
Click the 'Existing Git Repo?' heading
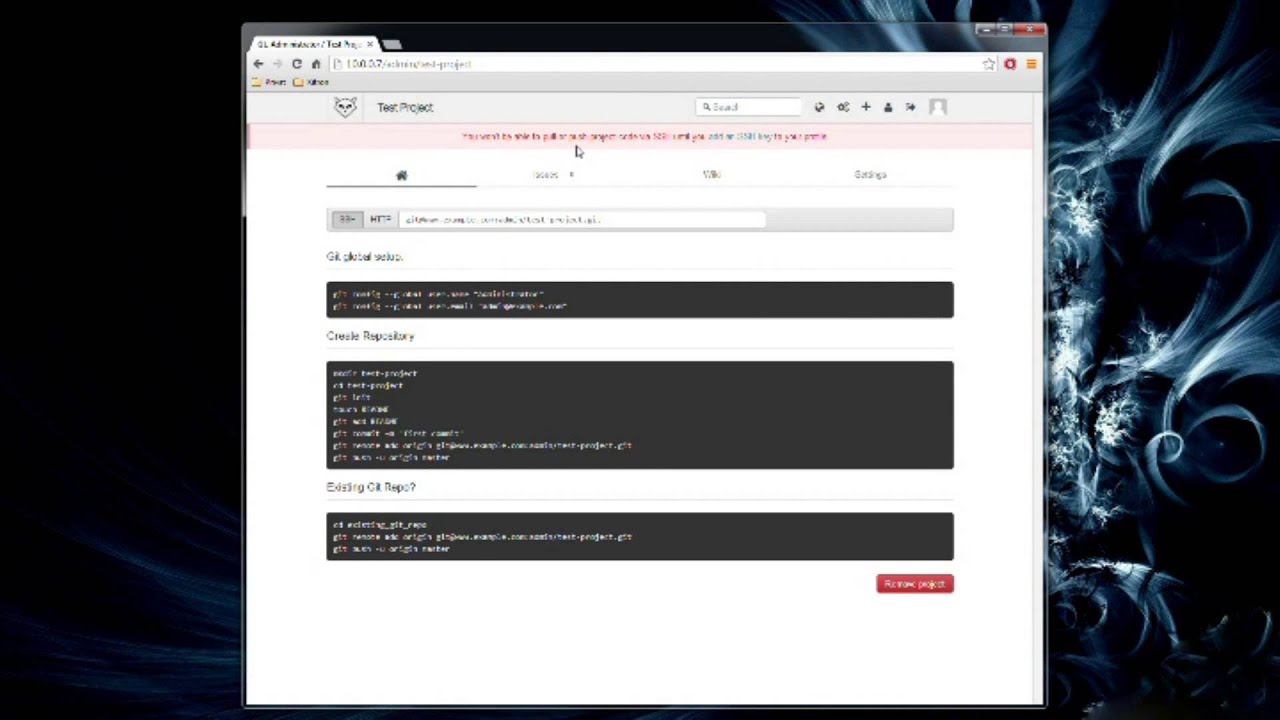coord(371,487)
